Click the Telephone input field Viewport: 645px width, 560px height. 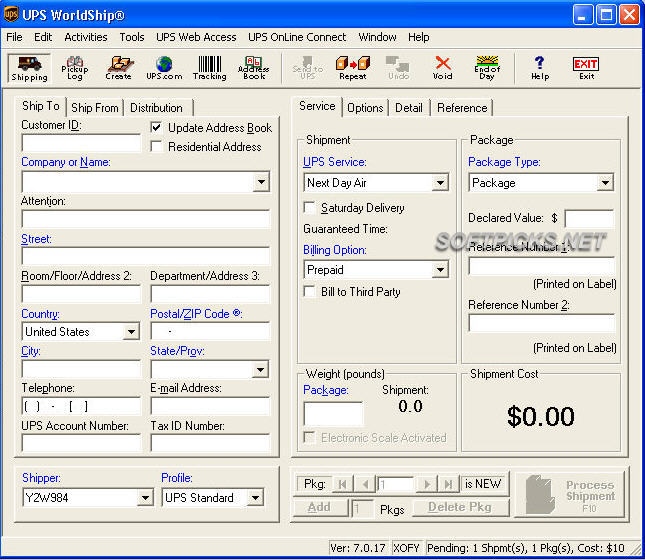point(81,407)
